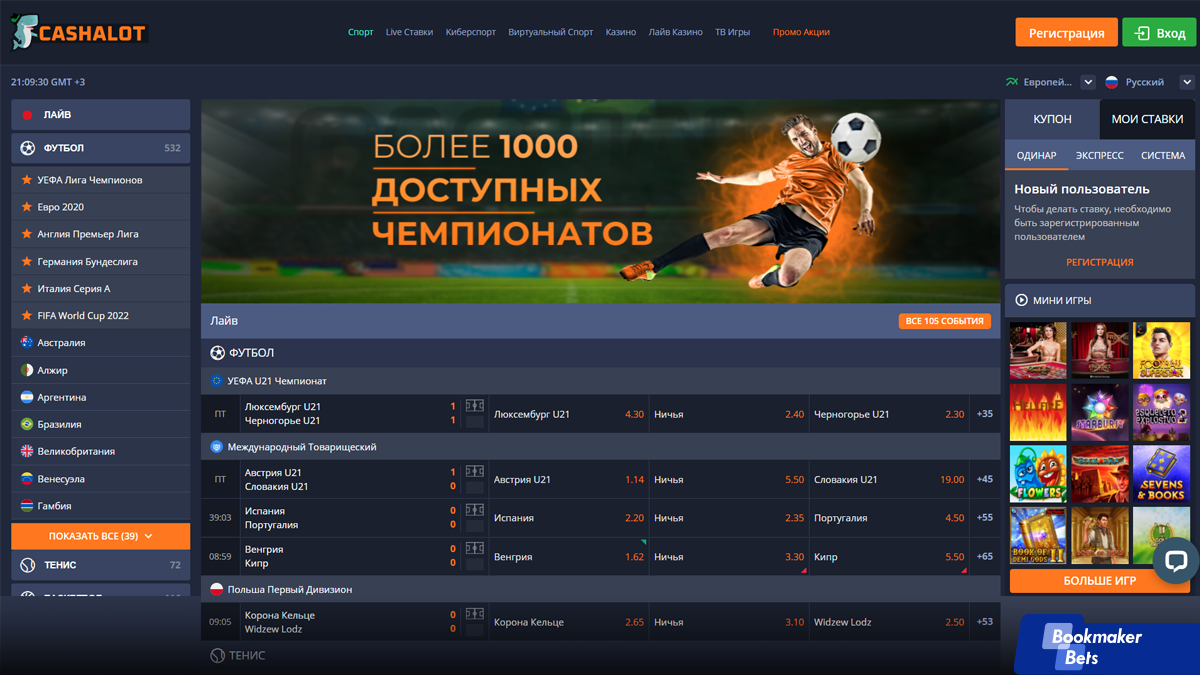Click the orange Регистрация button

coord(1066,33)
